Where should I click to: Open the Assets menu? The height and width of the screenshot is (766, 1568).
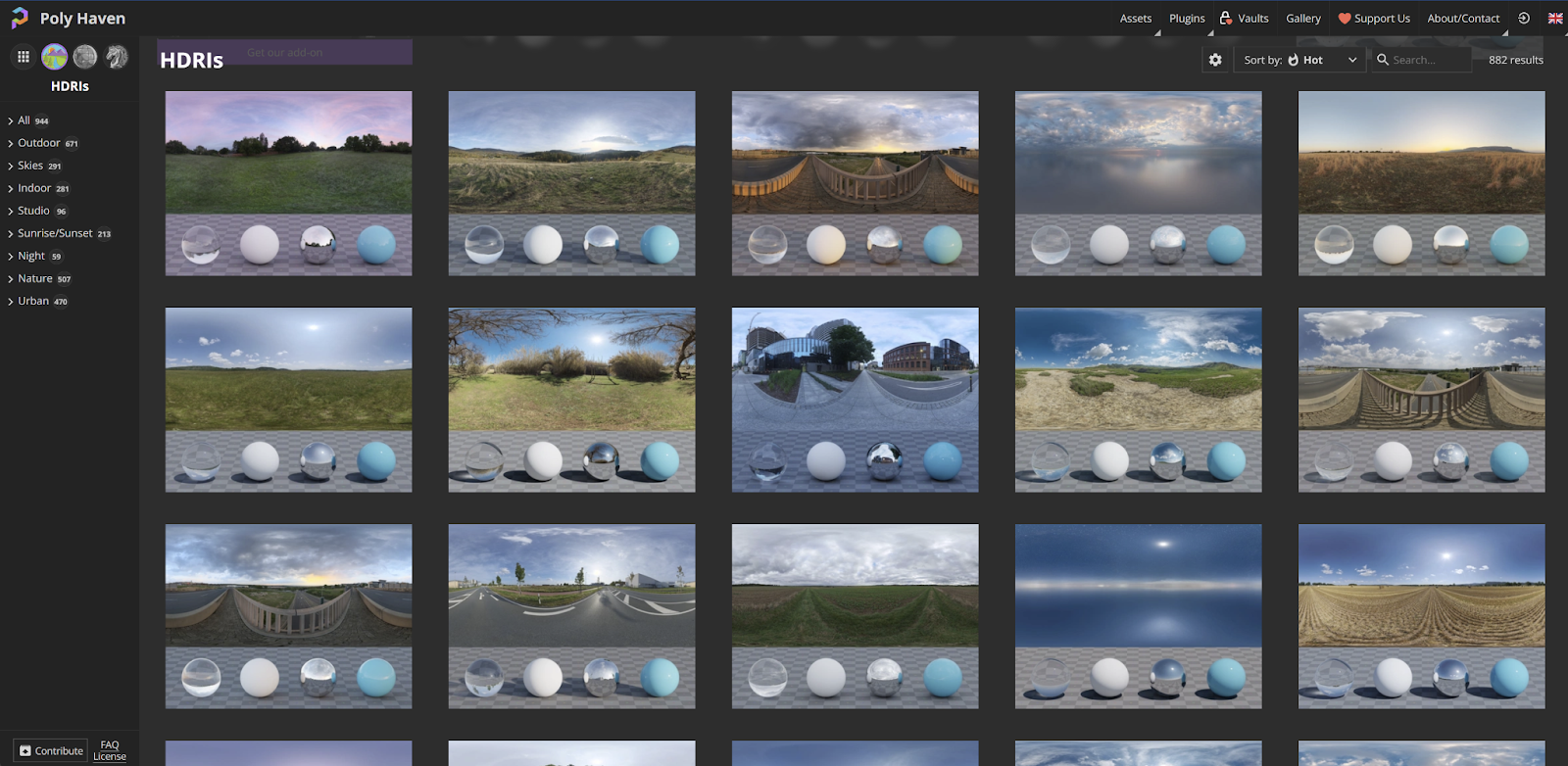point(1136,18)
